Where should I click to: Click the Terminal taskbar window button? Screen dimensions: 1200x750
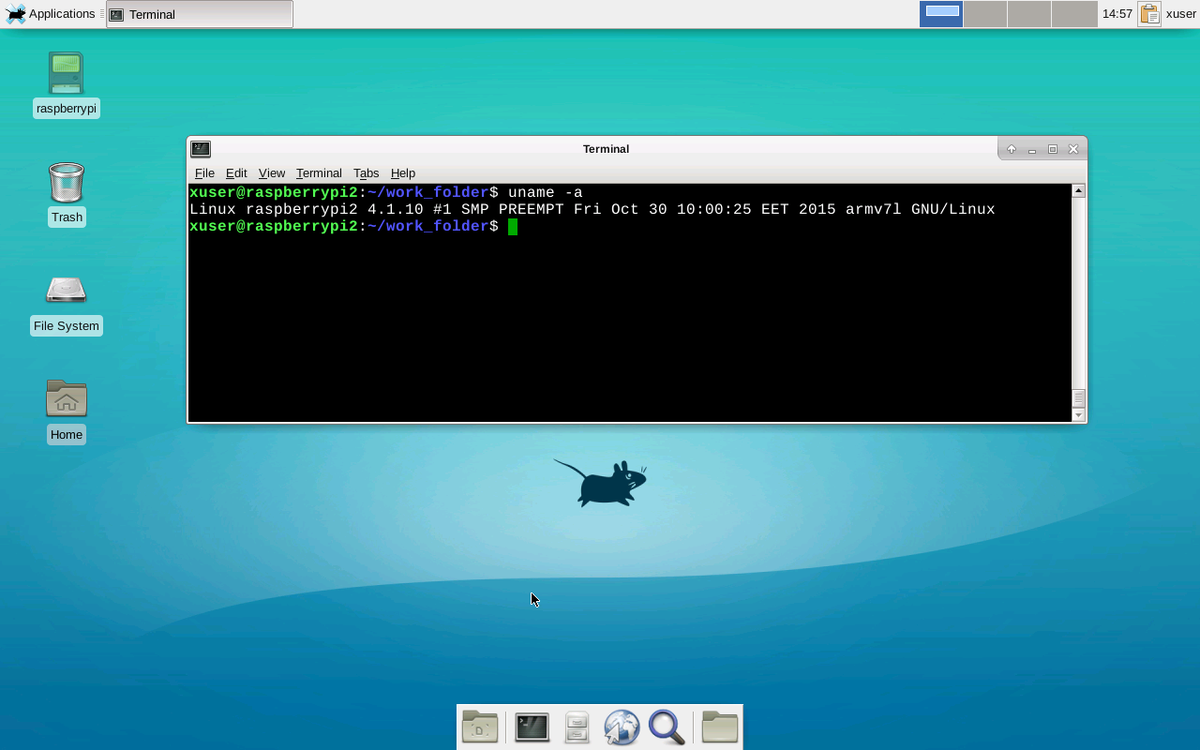click(199, 14)
